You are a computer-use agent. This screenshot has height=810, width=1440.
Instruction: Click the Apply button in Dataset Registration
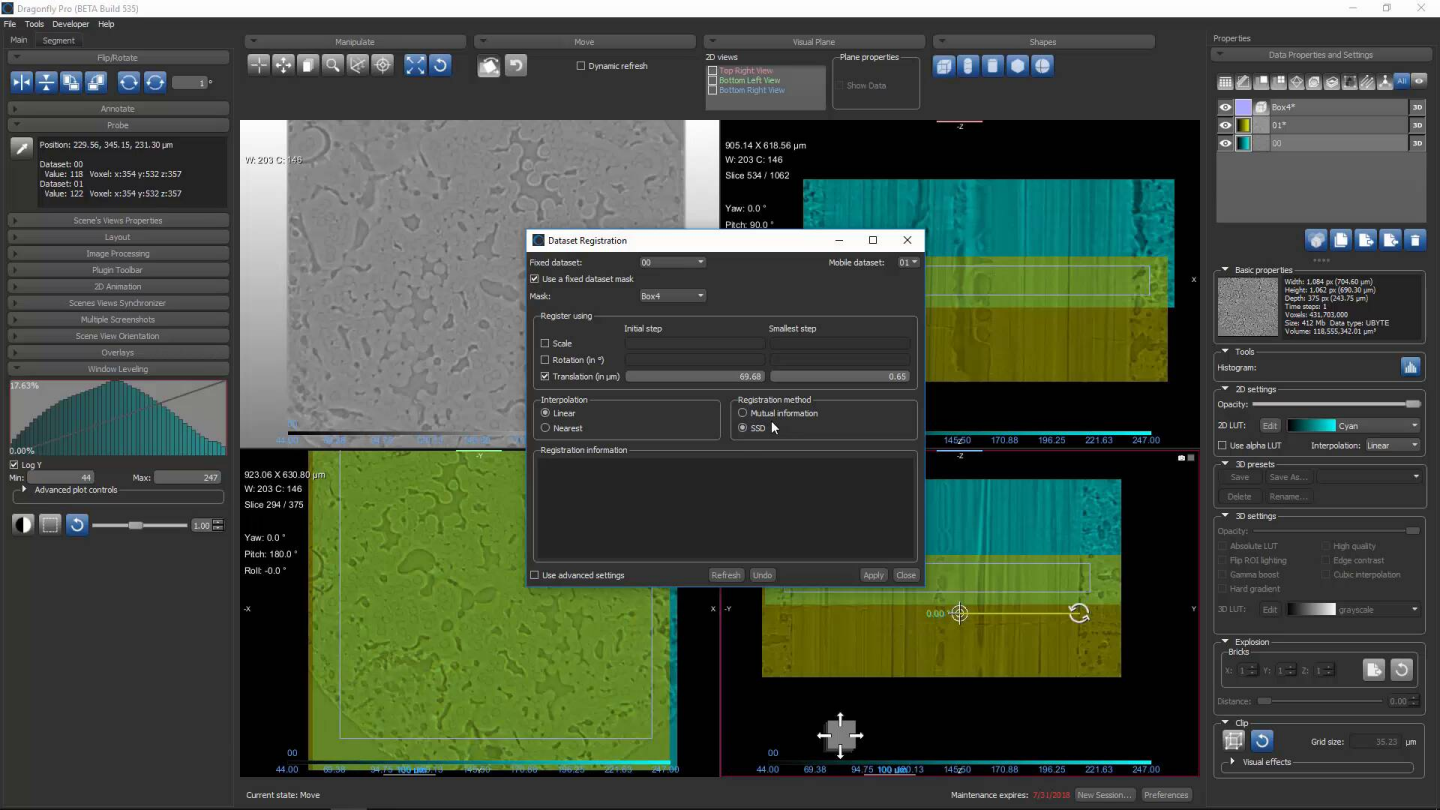pyautogui.click(x=872, y=575)
